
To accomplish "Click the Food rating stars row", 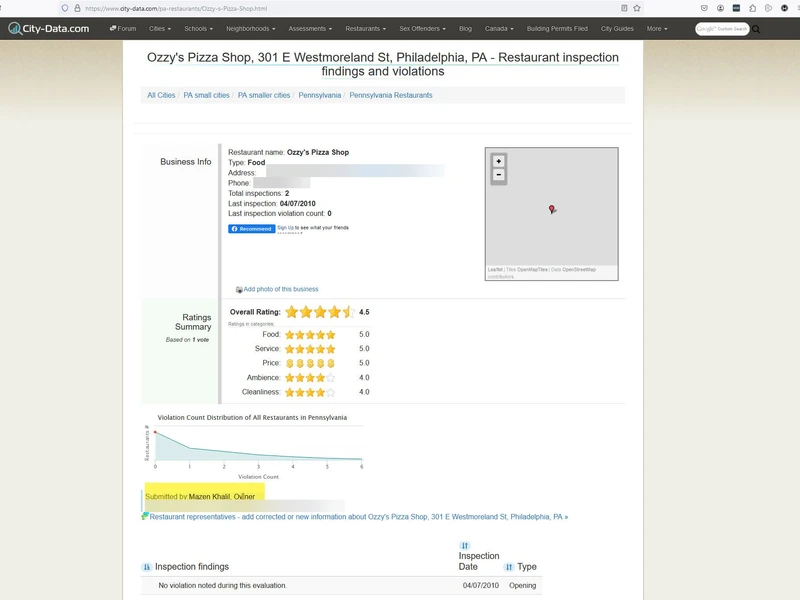I will coord(310,335).
